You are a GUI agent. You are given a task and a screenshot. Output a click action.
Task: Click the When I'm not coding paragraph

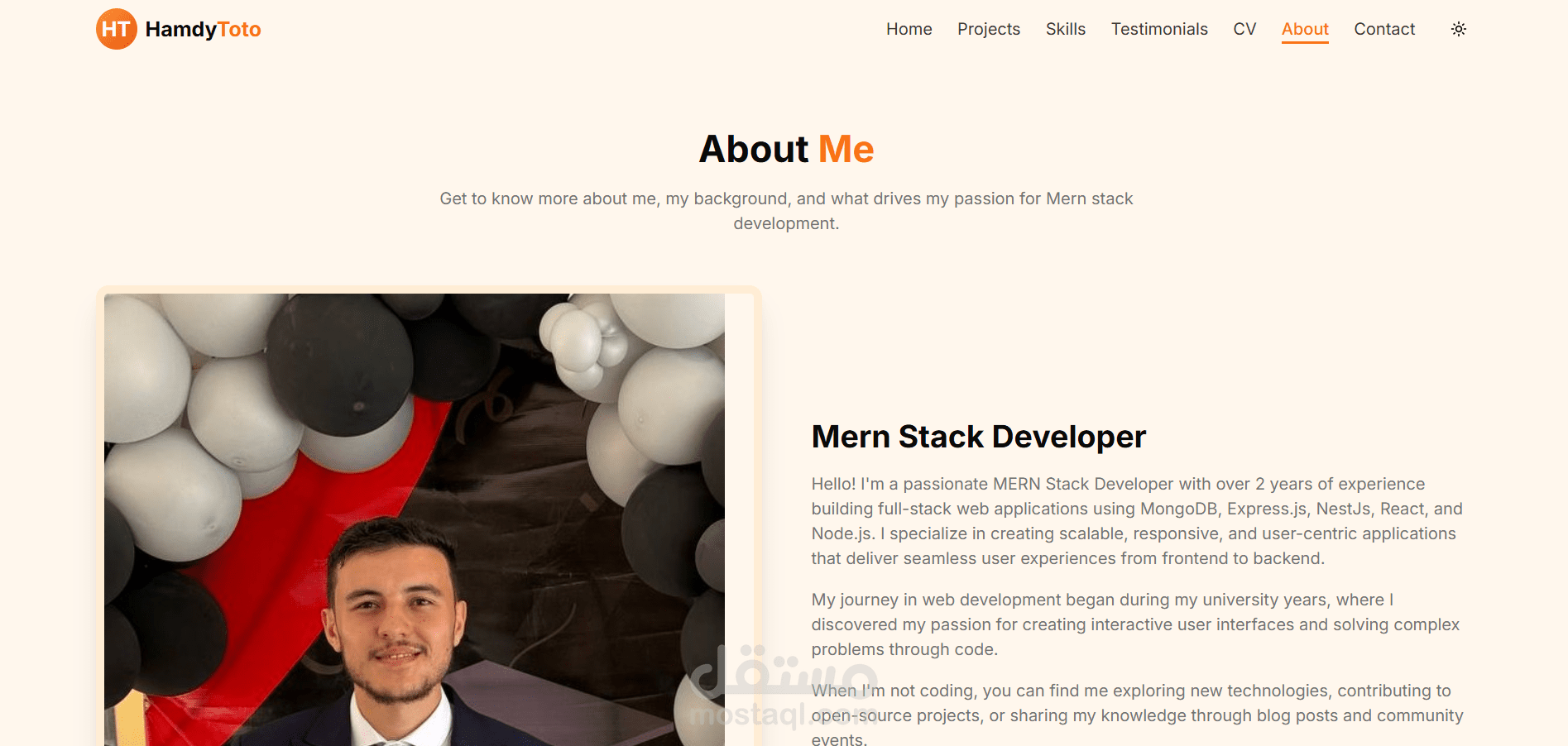(x=1137, y=713)
